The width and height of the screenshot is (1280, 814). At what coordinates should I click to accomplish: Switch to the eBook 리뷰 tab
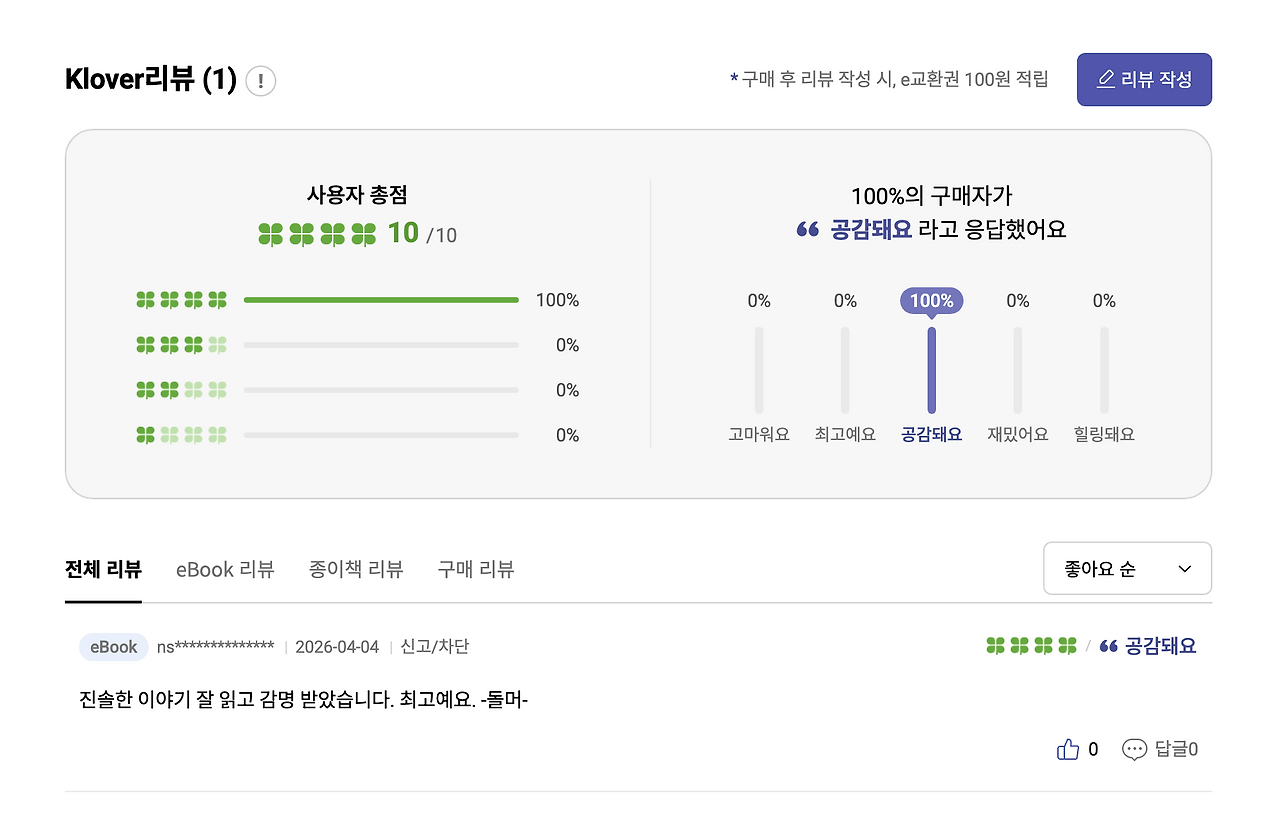[x=225, y=568]
